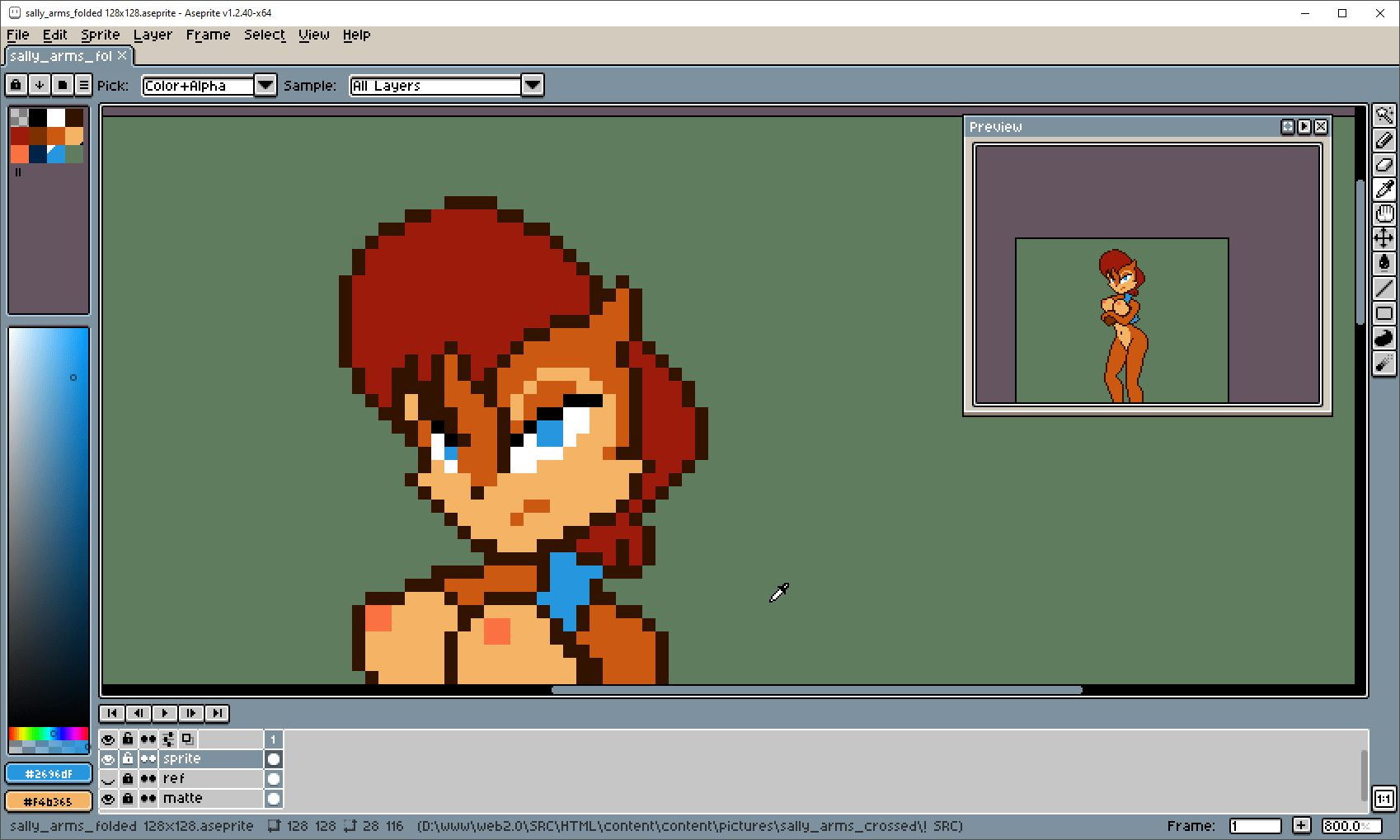Unlock the matte layer
Viewport: 1400px width, 840px height.
click(x=128, y=799)
